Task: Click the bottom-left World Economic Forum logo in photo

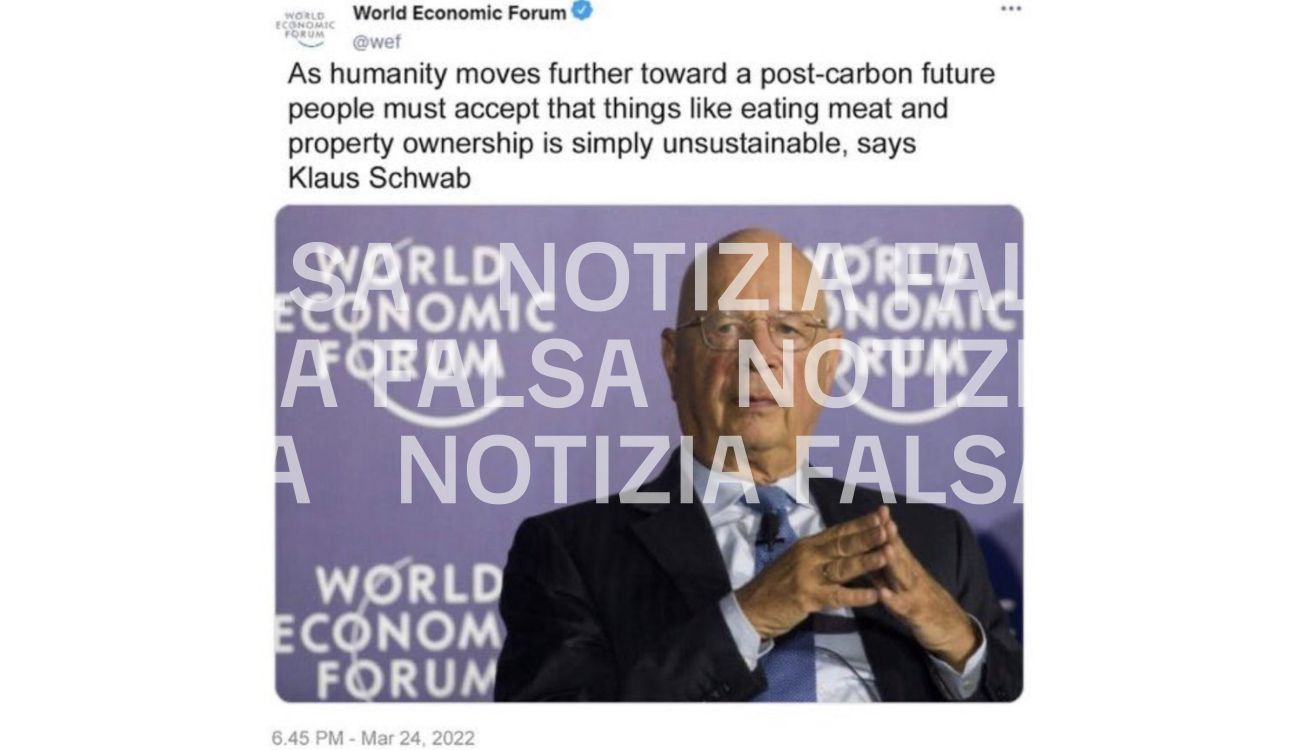Action: tap(388, 632)
